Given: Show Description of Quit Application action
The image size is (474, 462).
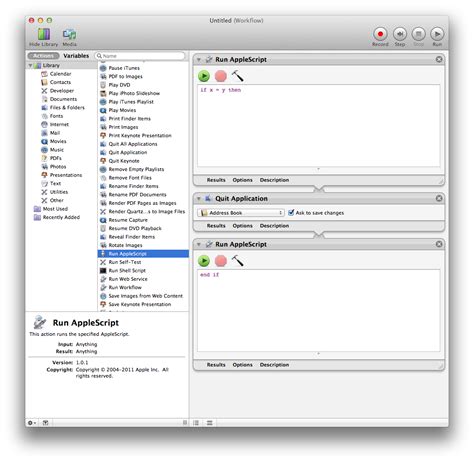Looking at the screenshot, I should (x=274, y=226).
